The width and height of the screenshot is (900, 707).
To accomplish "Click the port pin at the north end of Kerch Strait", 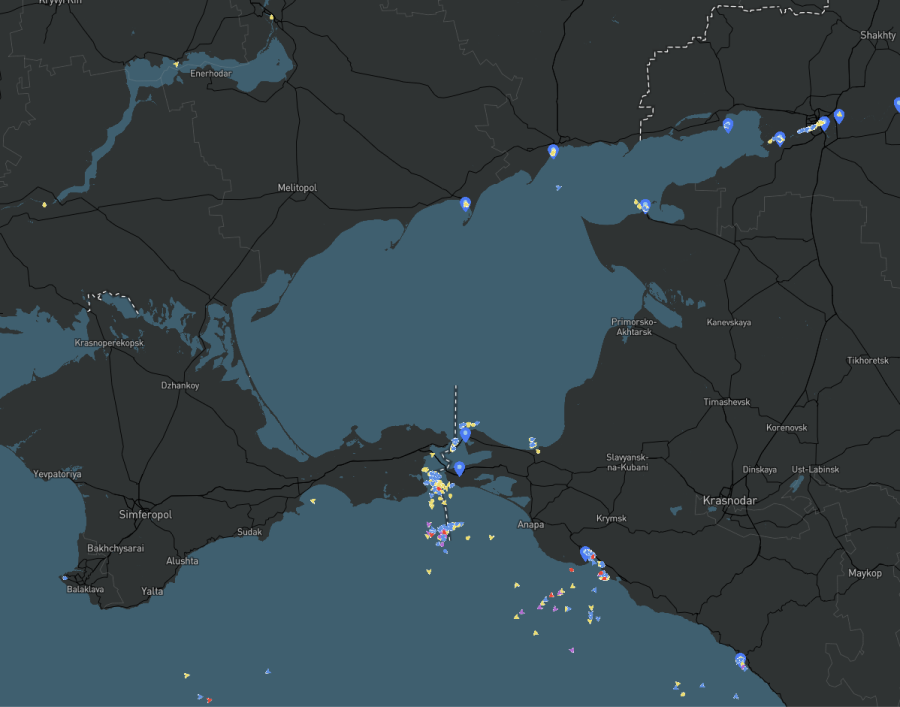I will pos(465,434).
